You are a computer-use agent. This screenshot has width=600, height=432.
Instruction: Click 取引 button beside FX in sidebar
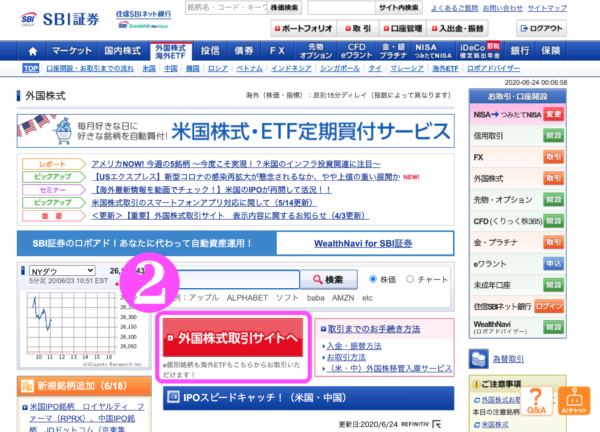(553, 157)
